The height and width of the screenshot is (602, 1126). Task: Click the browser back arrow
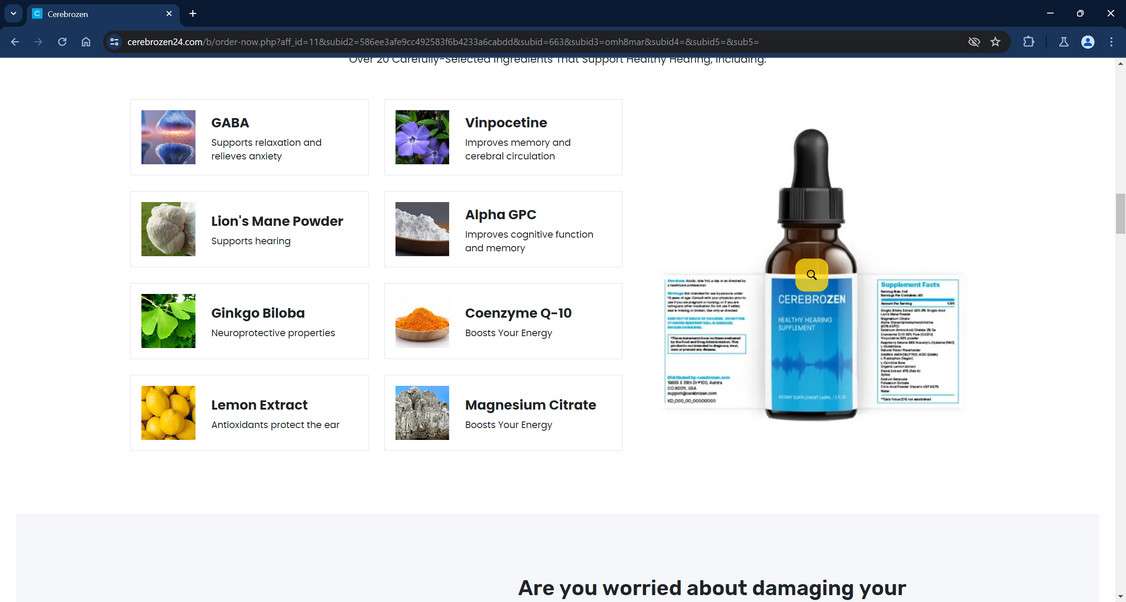[x=15, y=42]
